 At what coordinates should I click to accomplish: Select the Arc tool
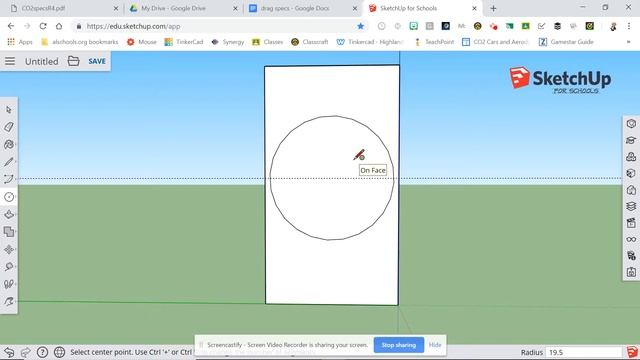(9, 179)
